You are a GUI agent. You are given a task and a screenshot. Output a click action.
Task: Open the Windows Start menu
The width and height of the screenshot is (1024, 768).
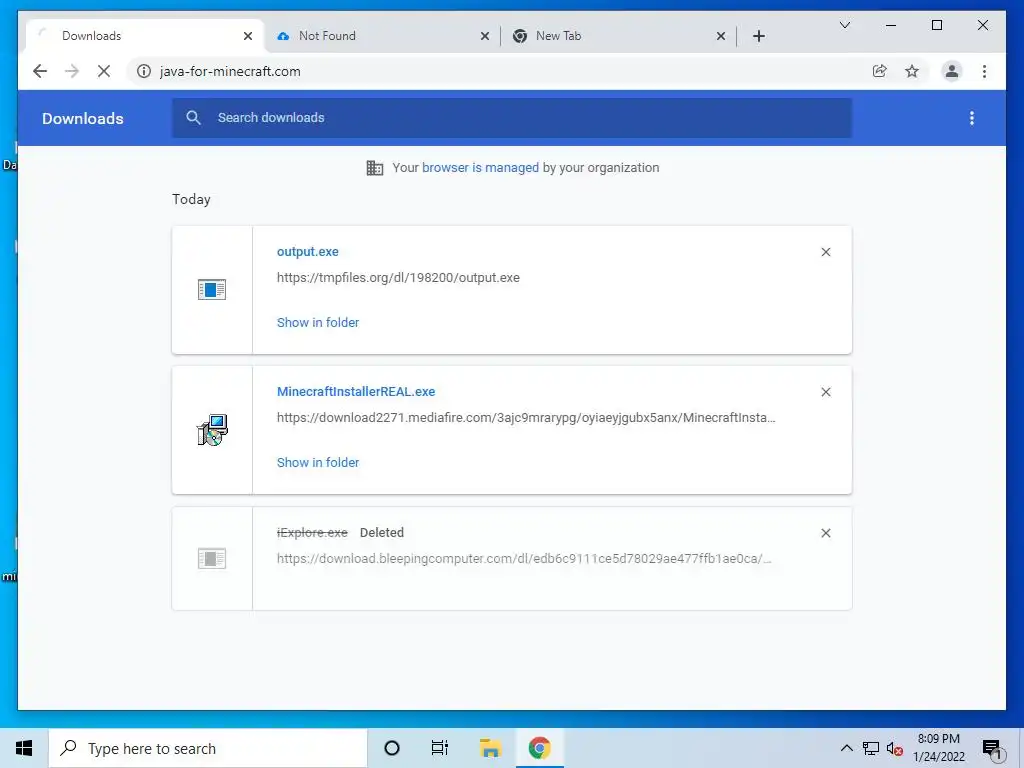24,748
